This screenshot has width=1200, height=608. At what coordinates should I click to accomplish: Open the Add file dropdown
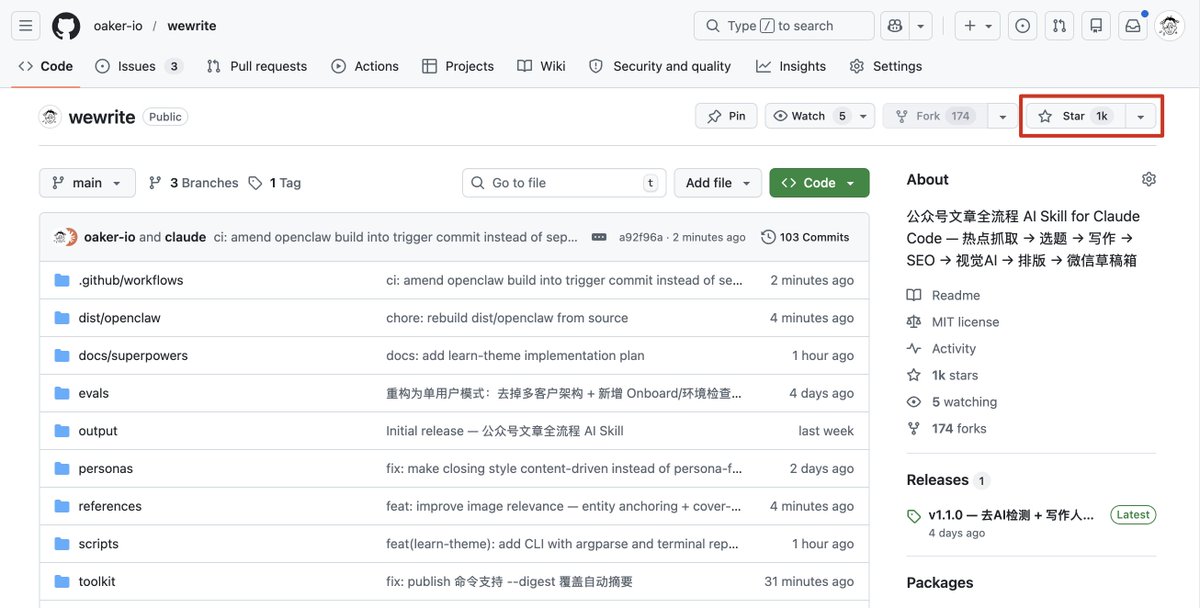(x=718, y=183)
